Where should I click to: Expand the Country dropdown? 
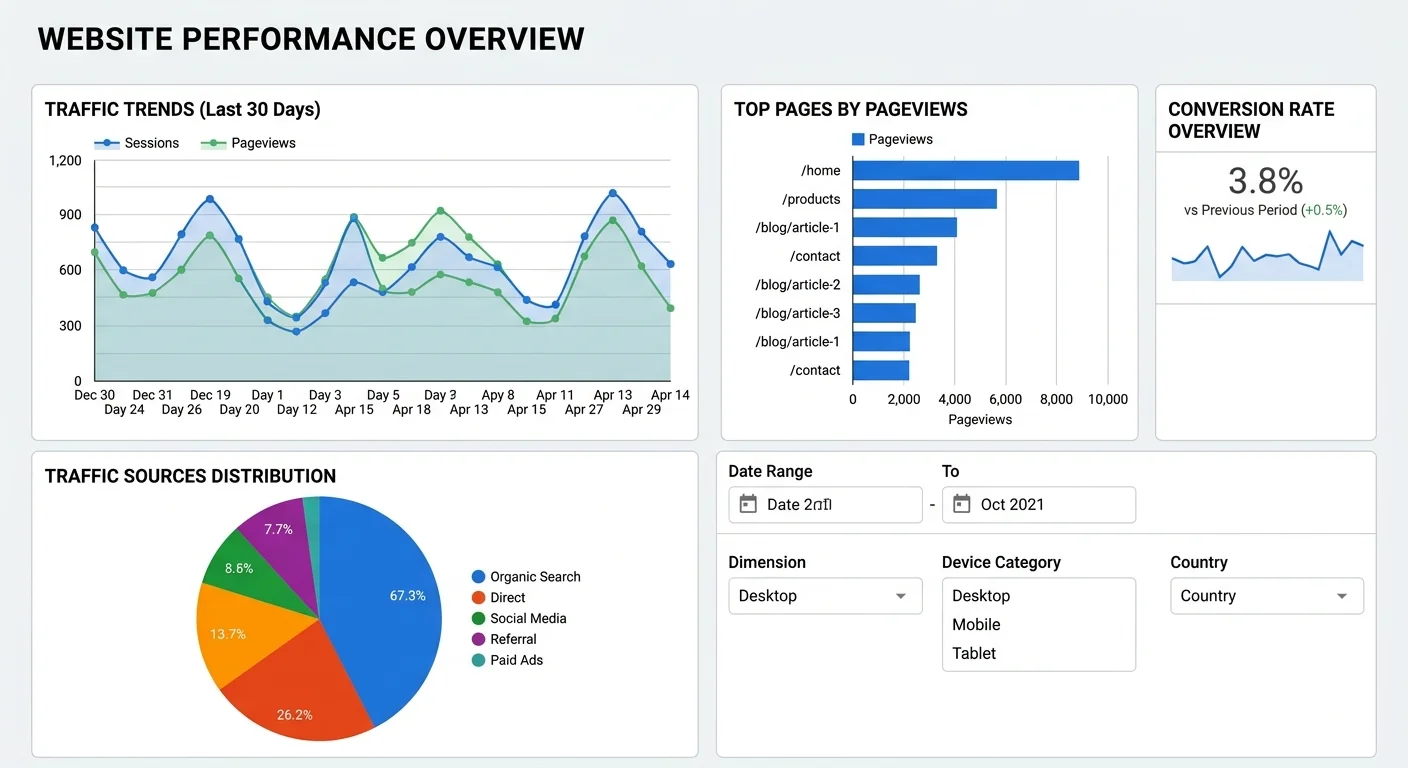(x=1341, y=596)
